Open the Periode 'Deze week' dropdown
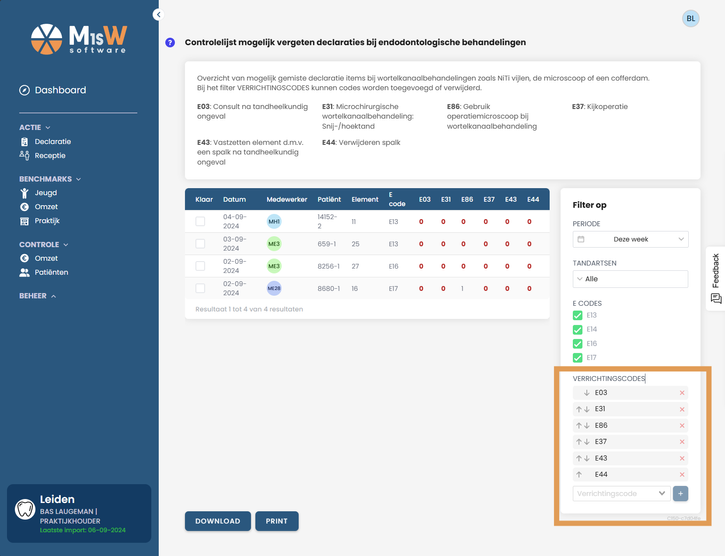This screenshot has width=725, height=556. coord(630,239)
